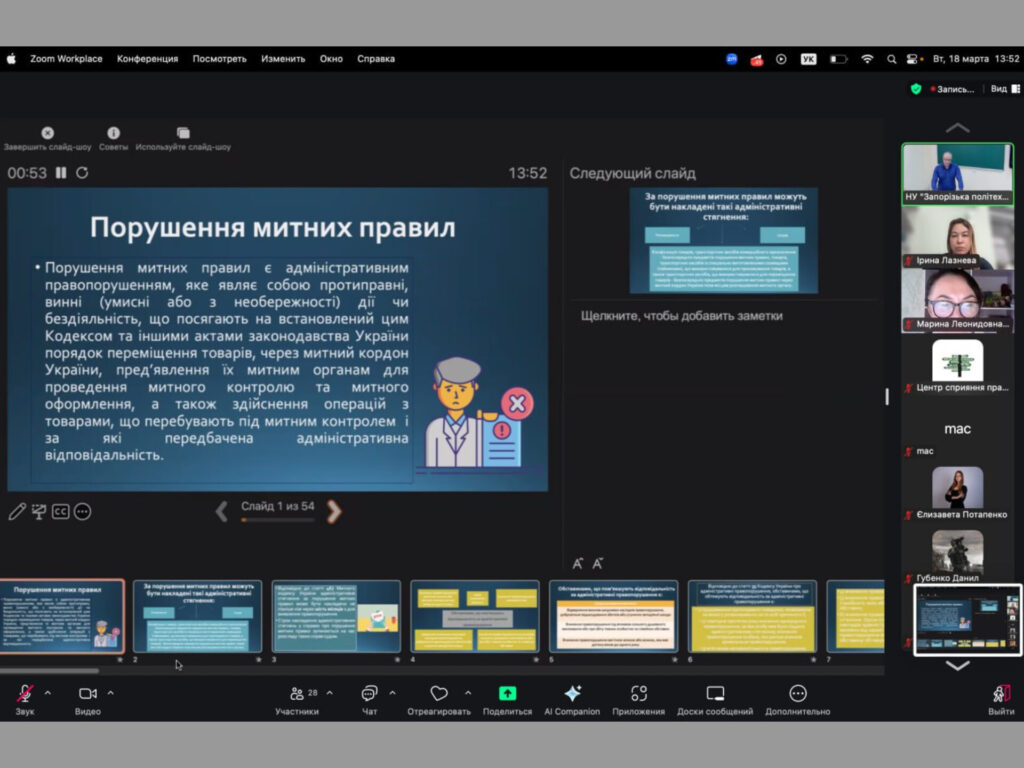This screenshot has height=768, width=1024.
Task: Unmute microphone with the Звук button
Action: tap(25, 693)
